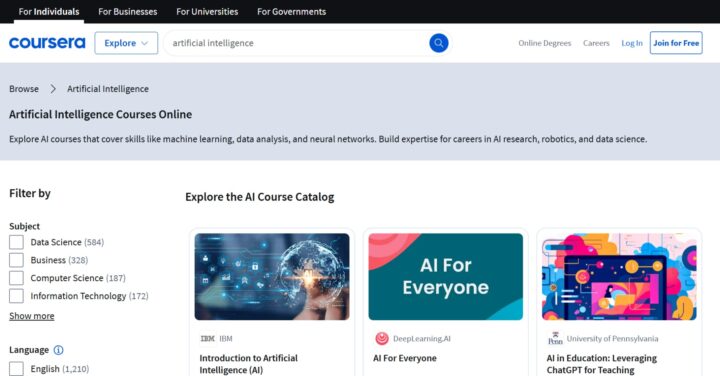This screenshot has height=376, width=720.
Task: Click Artificial Intelligence breadcrumb
Action: click(x=108, y=89)
